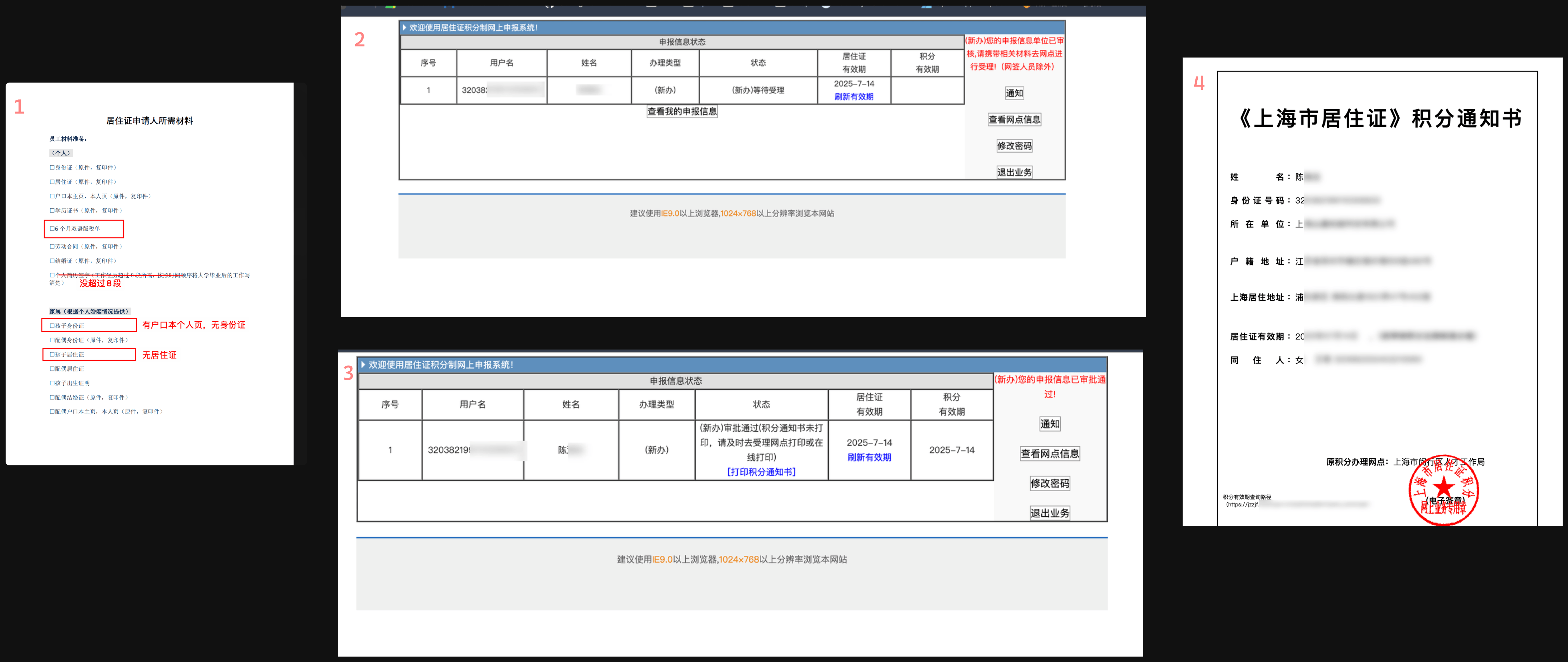The image size is (1568, 662).
Task: Click the 办理类型 column header in the 等待受理 table
Action: (665, 63)
